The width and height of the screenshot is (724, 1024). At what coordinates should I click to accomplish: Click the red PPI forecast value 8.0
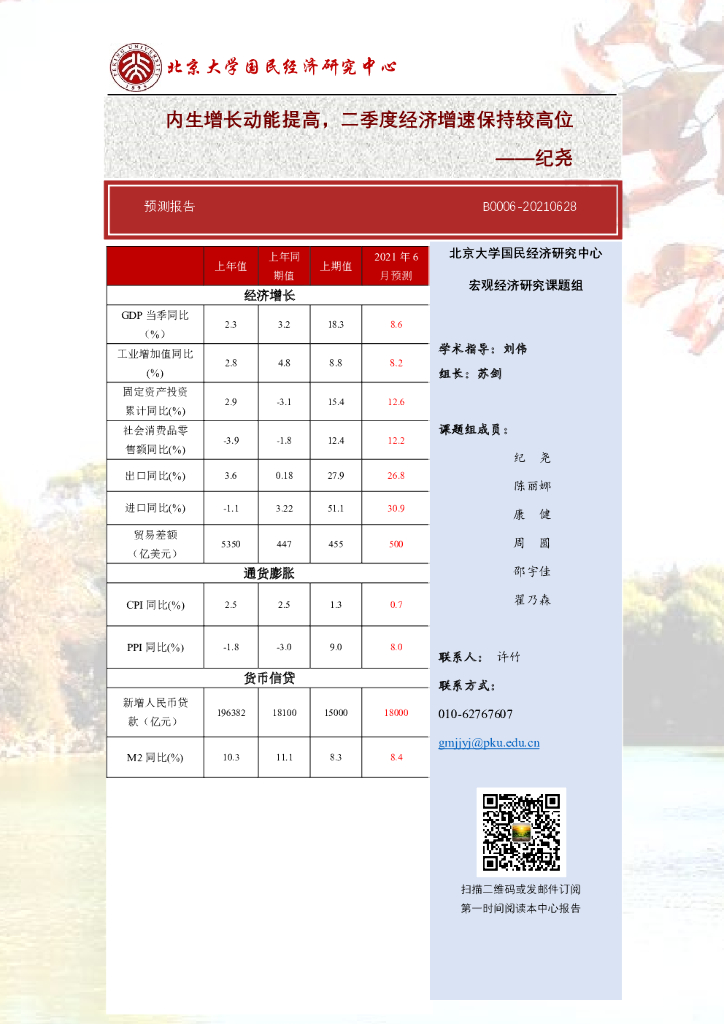(396, 647)
